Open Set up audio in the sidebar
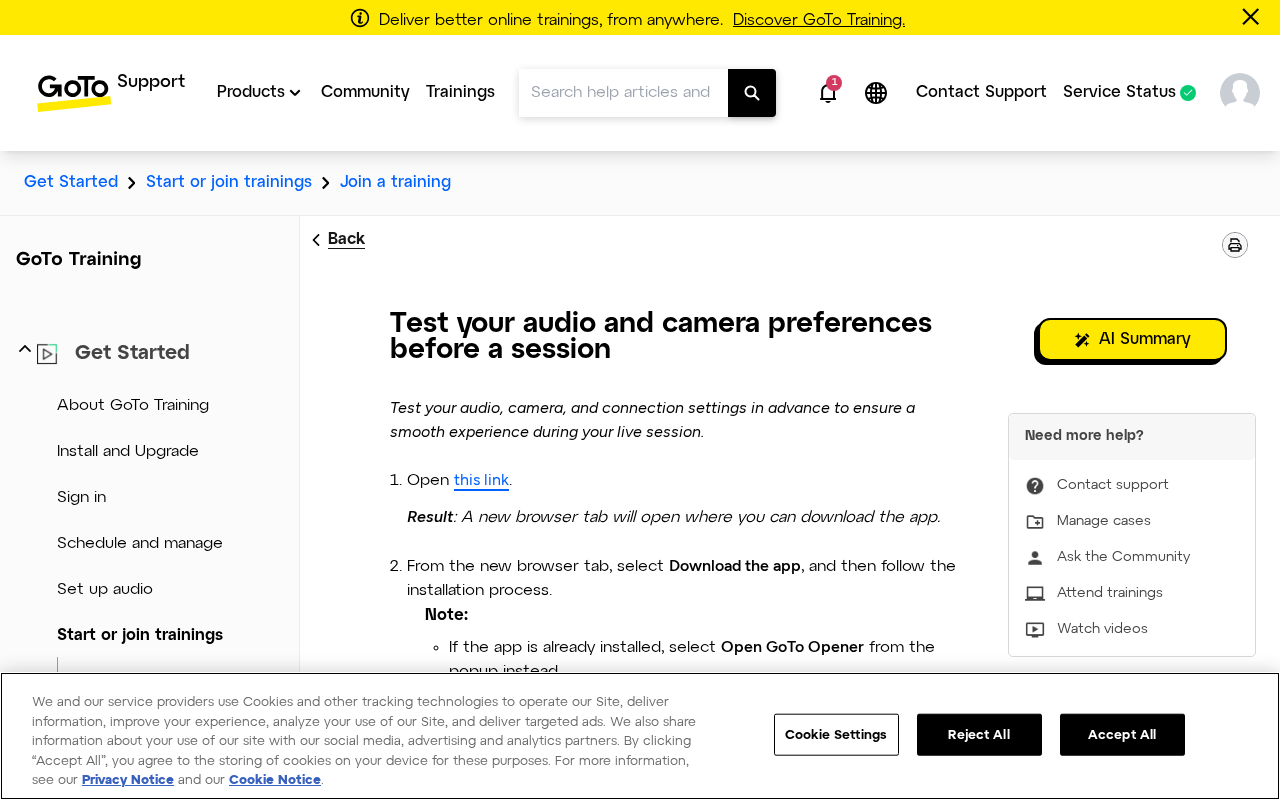 (105, 589)
